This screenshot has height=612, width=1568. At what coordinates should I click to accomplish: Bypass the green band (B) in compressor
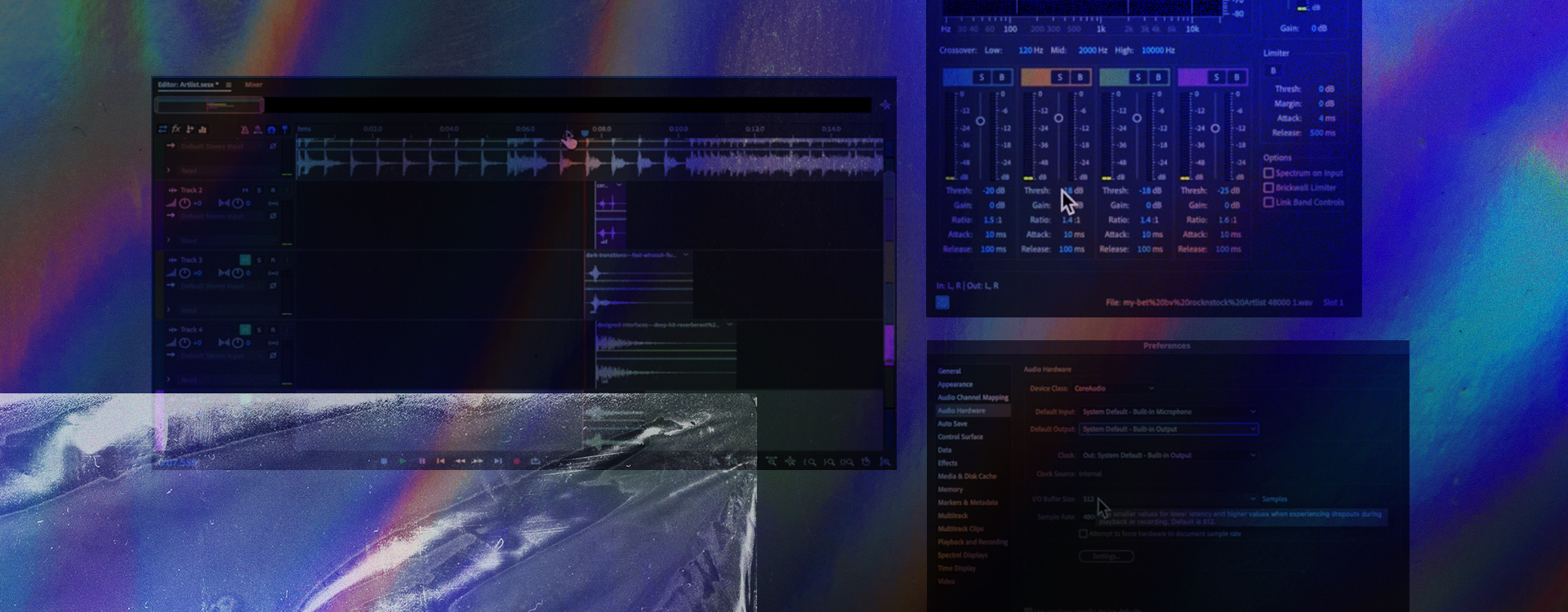point(1159,78)
